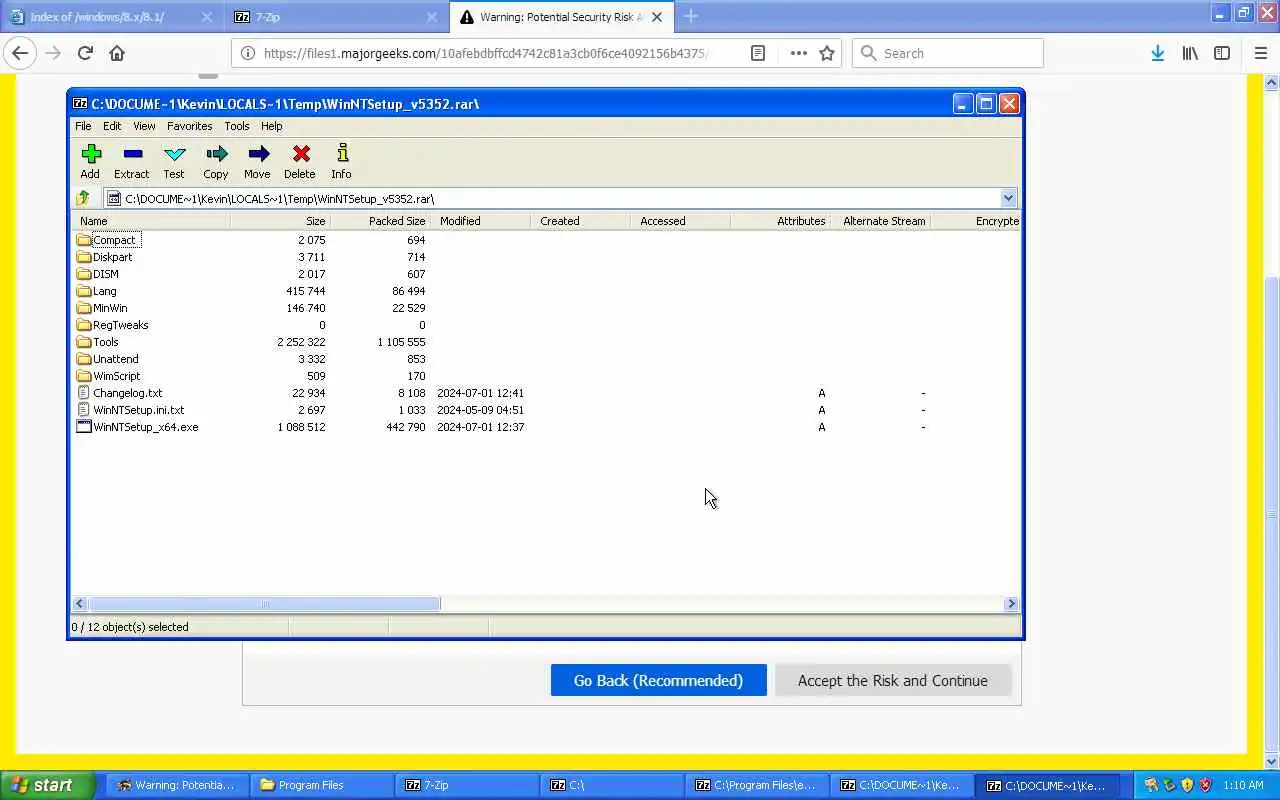Open the Favorites menu
Viewport: 1280px width, 800px height.
click(189, 126)
